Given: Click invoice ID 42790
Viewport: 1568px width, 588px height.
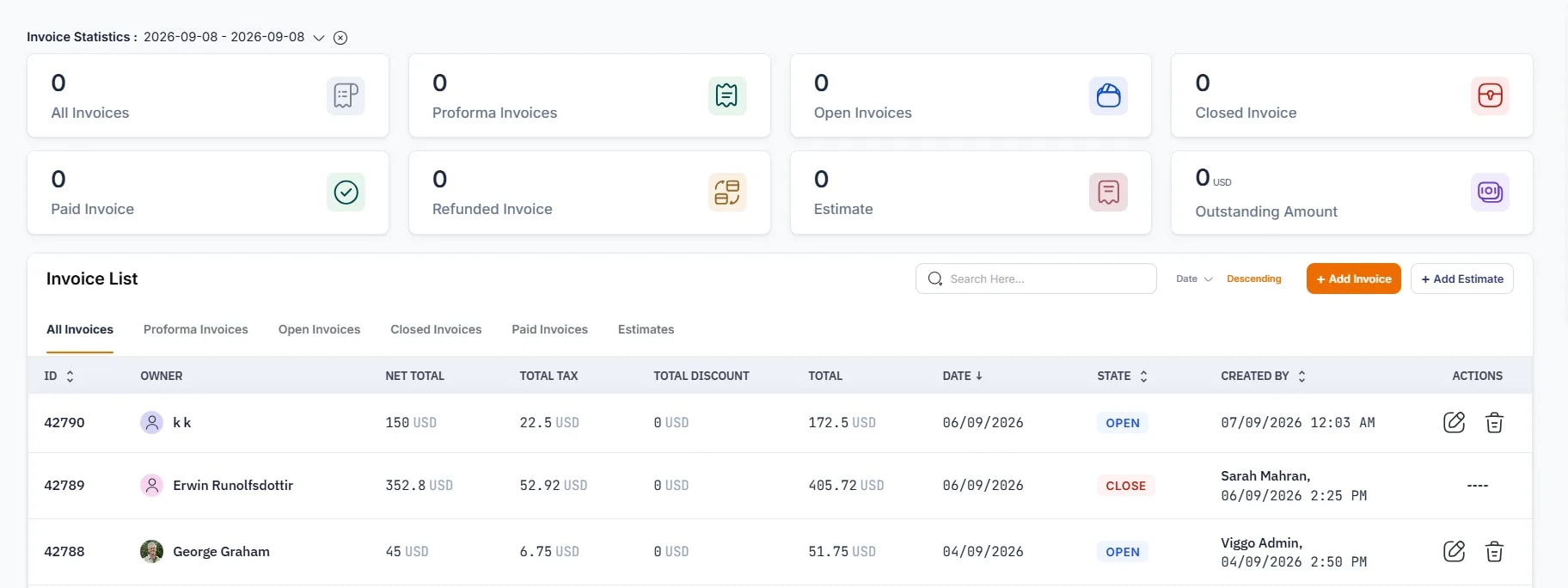Looking at the screenshot, I should pyautogui.click(x=64, y=422).
